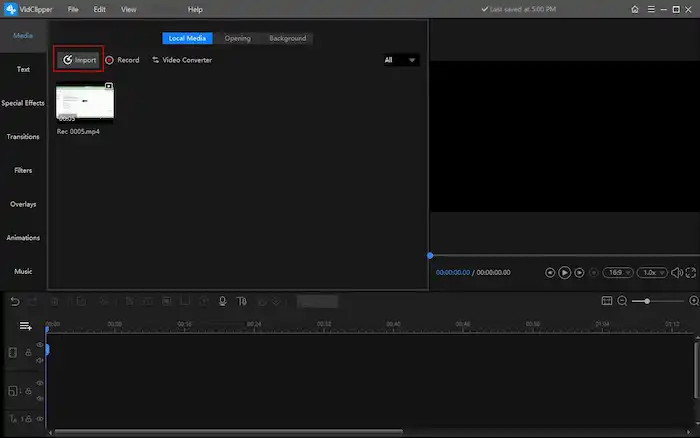
Task: Enter fullscreen preview mode
Action: 691,272
